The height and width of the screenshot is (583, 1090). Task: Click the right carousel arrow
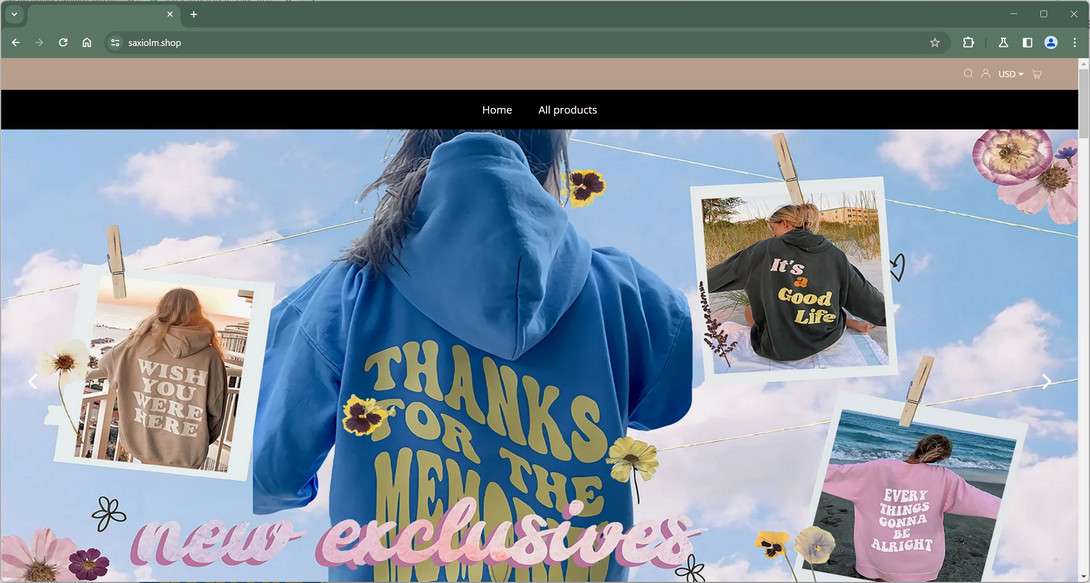click(x=1046, y=381)
